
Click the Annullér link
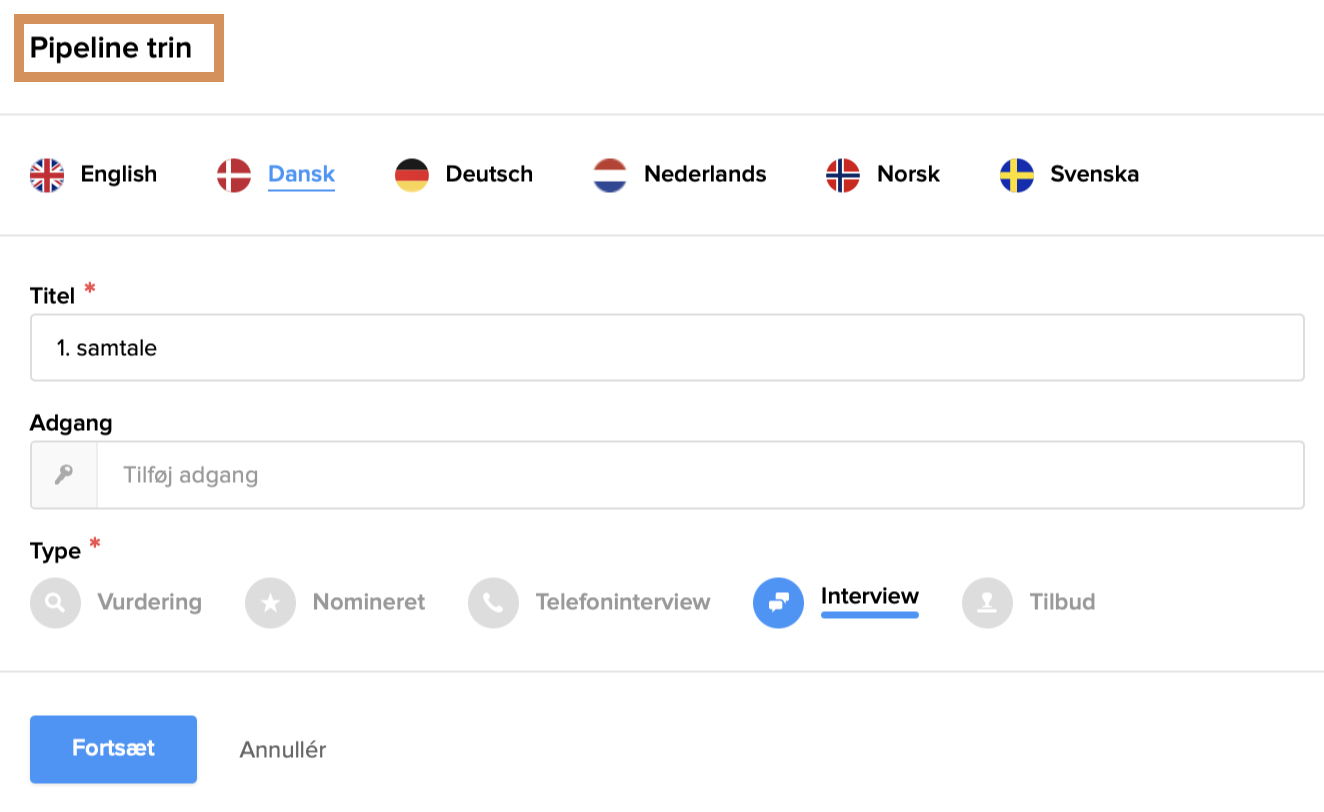click(x=283, y=749)
